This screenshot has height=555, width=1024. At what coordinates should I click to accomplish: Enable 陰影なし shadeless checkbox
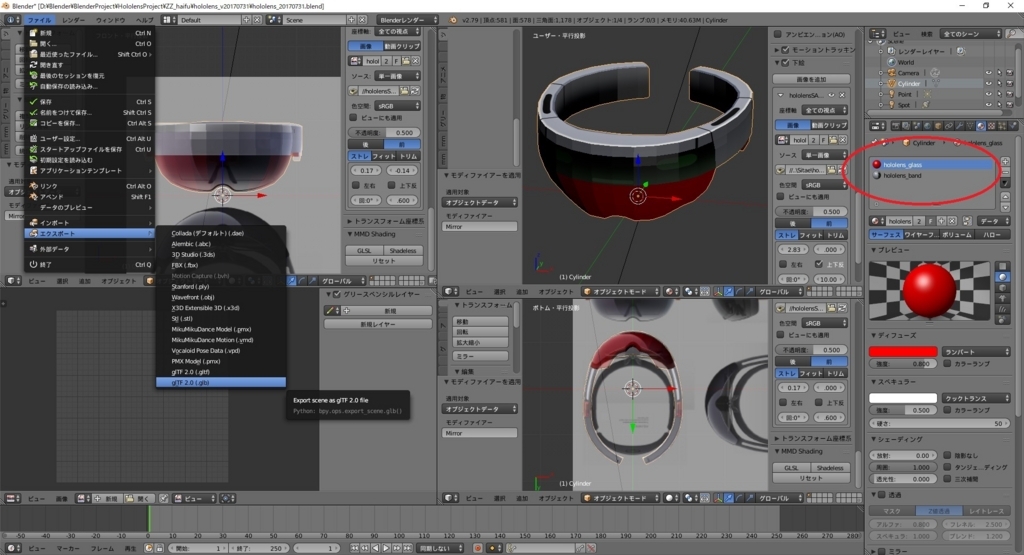point(947,455)
